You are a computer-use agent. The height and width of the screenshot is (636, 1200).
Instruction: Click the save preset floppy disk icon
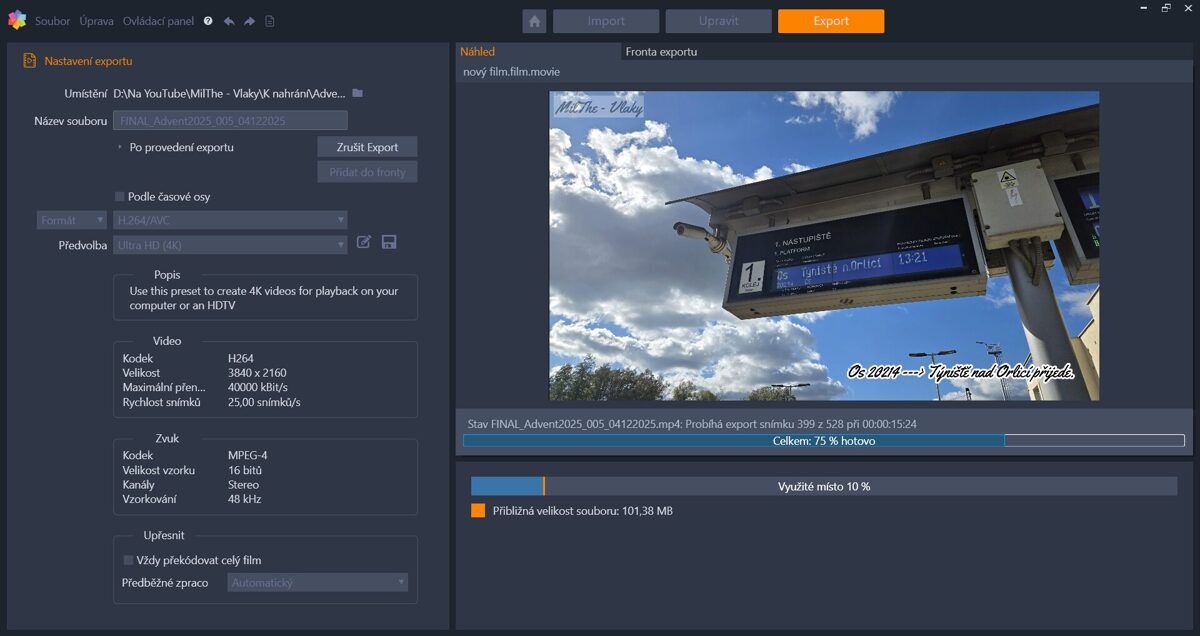click(389, 242)
